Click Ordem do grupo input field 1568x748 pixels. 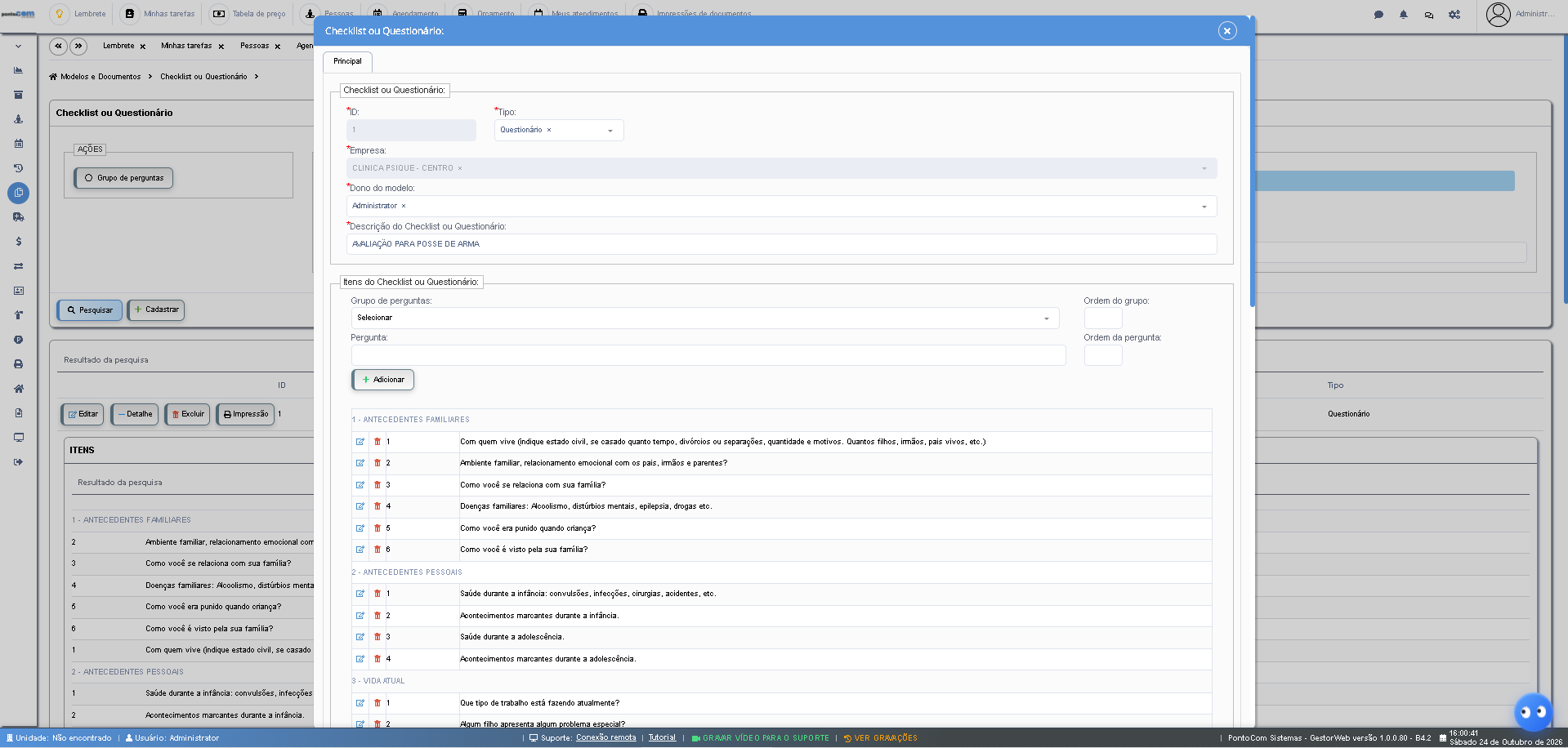coord(1102,318)
